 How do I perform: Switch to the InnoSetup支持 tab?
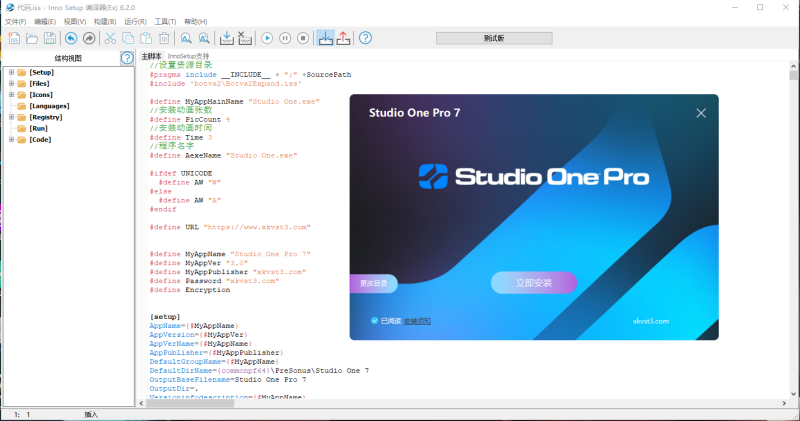point(188,56)
